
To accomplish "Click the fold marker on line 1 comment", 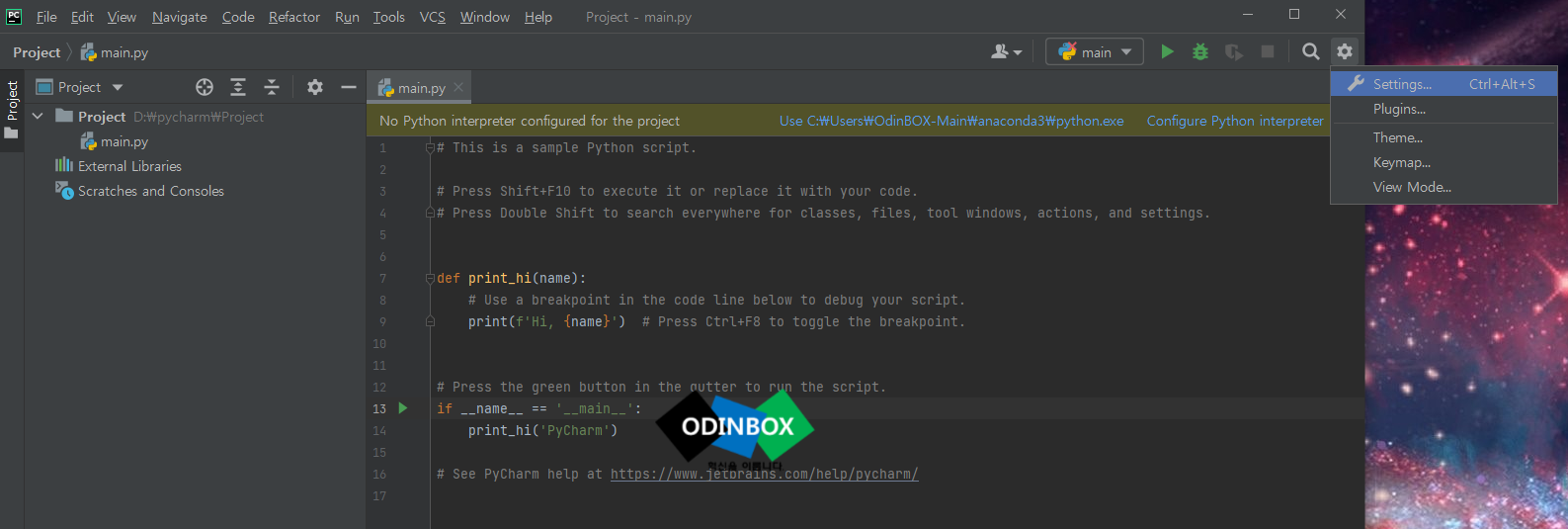I will pyautogui.click(x=430, y=147).
